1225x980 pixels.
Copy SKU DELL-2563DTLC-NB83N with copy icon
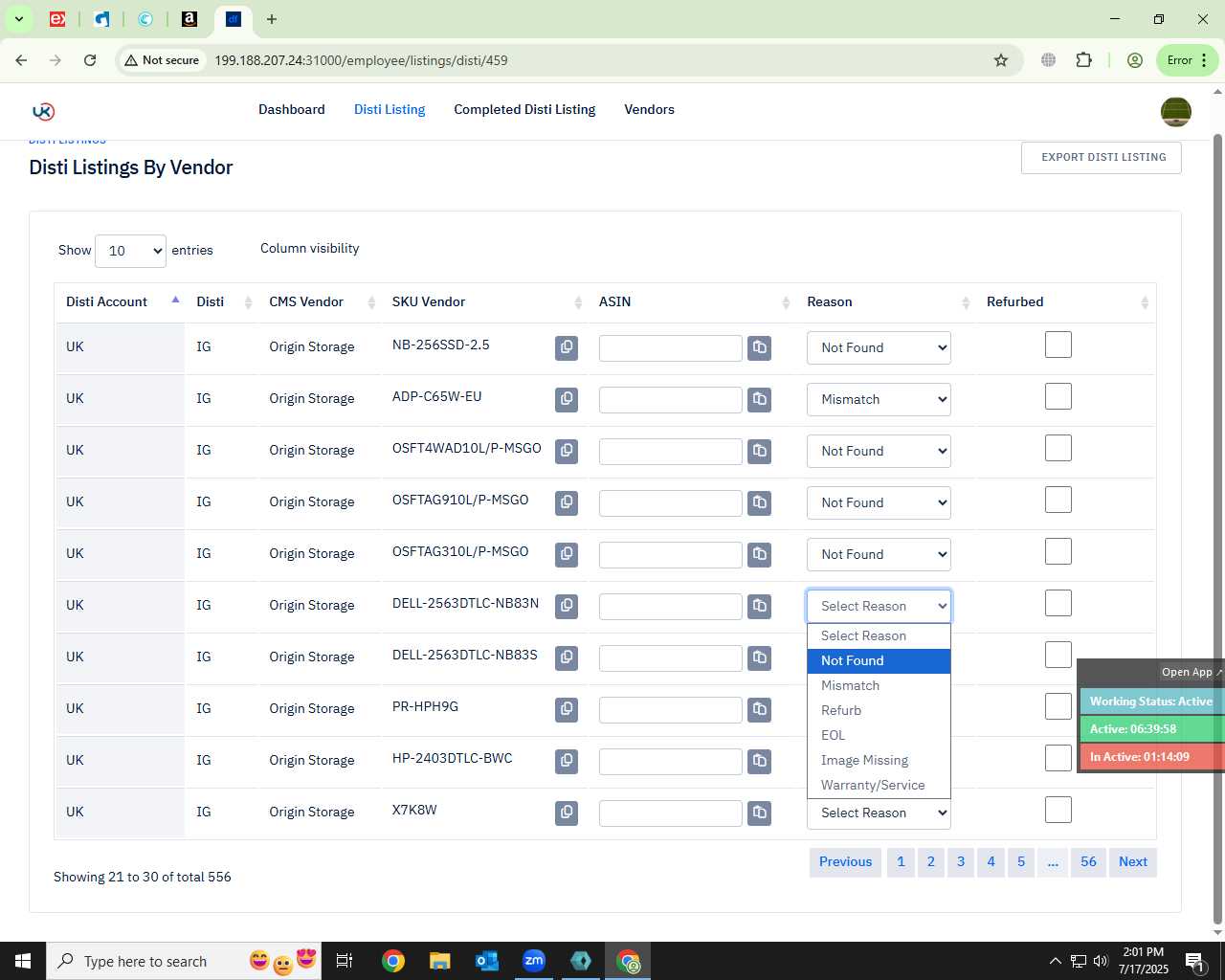[567, 606]
